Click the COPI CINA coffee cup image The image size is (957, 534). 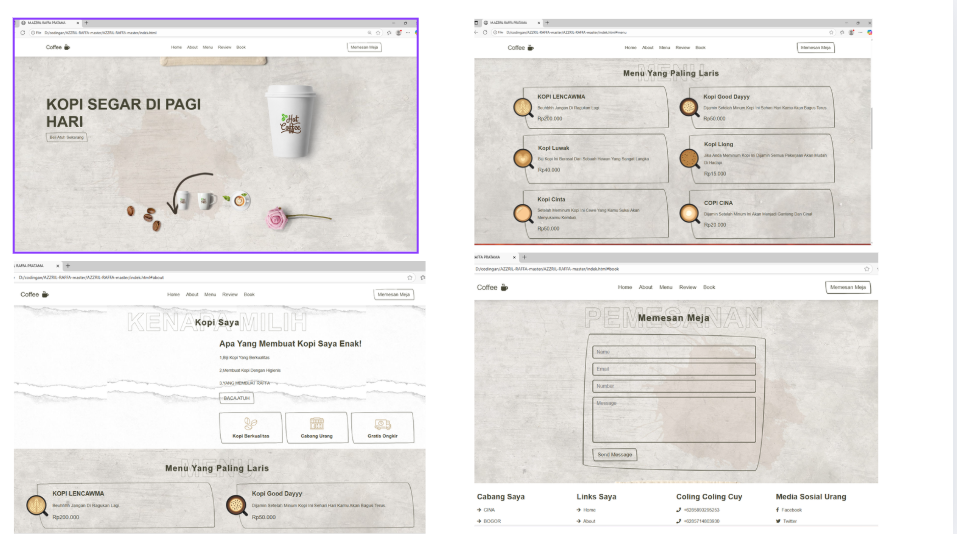688,212
